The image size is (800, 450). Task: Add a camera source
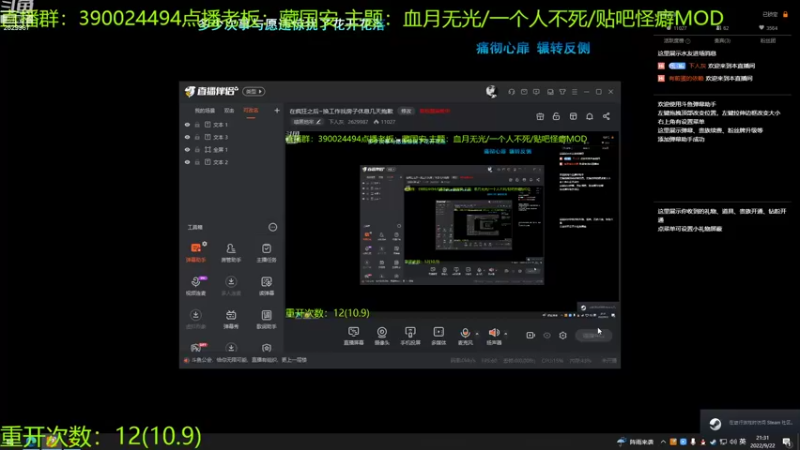coord(382,336)
